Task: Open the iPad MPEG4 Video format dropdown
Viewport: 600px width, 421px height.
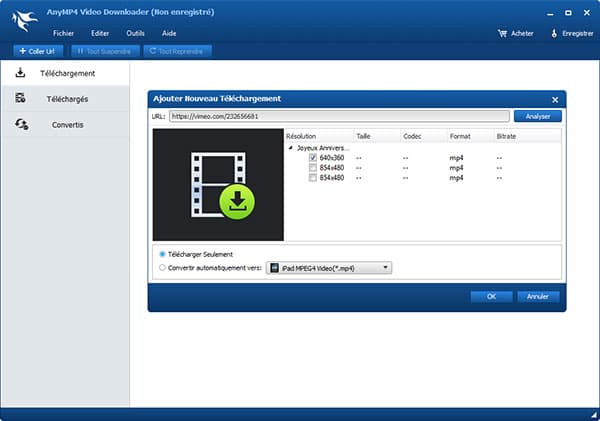Action: [386, 267]
